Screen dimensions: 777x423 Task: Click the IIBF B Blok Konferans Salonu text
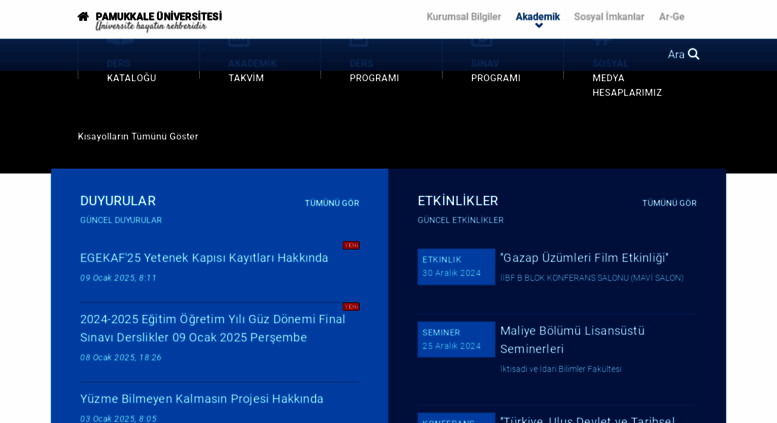(x=592, y=278)
